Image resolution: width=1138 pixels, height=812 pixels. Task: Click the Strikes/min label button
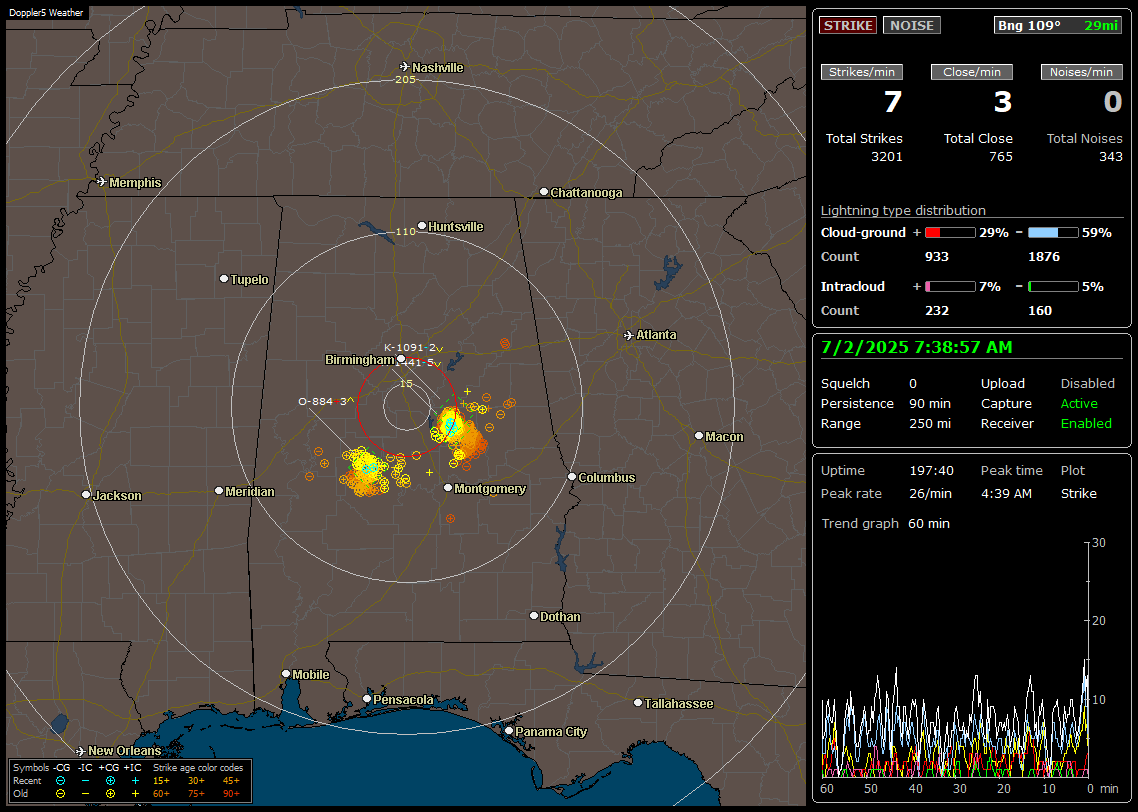click(861, 72)
